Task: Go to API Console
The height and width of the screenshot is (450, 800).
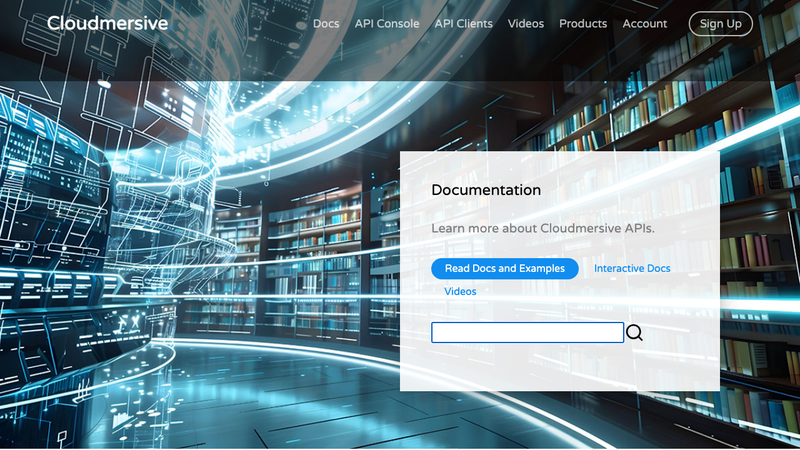Action: (x=387, y=23)
